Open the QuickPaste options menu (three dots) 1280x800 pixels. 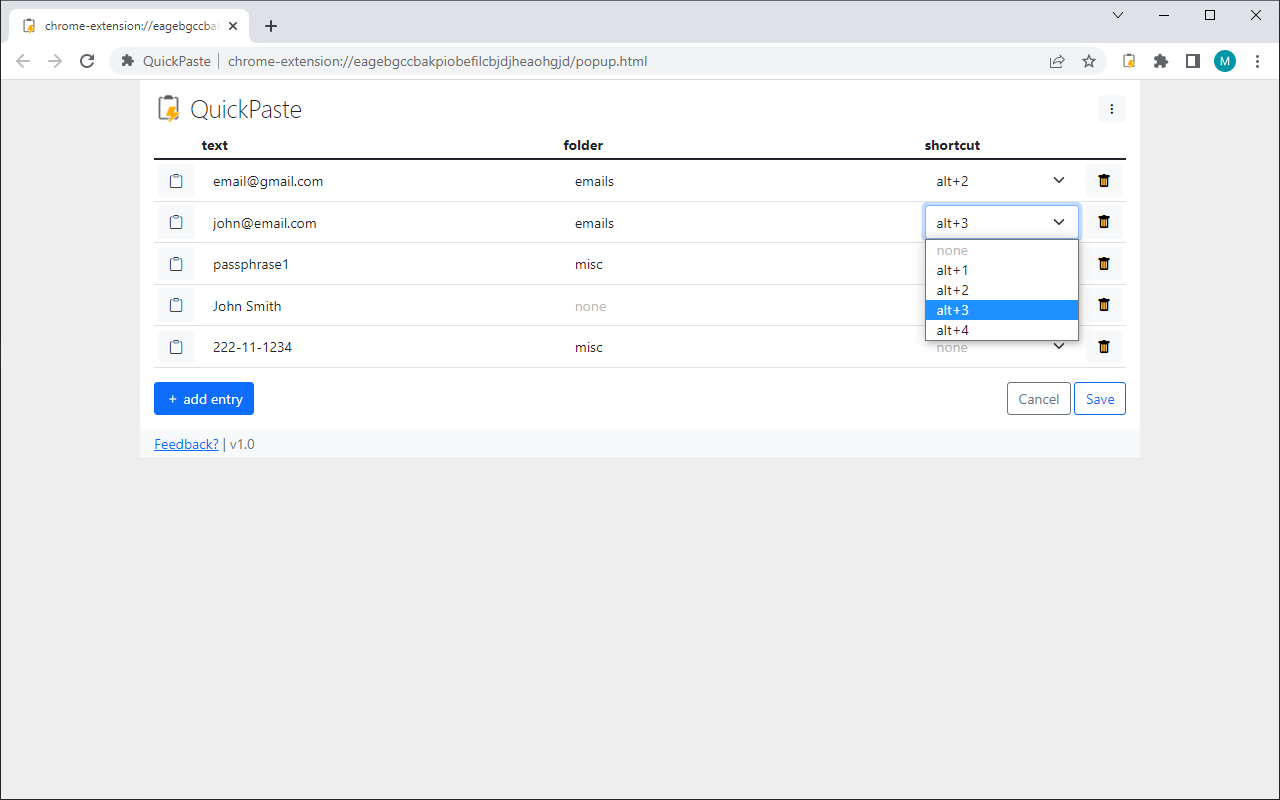tap(1111, 108)
